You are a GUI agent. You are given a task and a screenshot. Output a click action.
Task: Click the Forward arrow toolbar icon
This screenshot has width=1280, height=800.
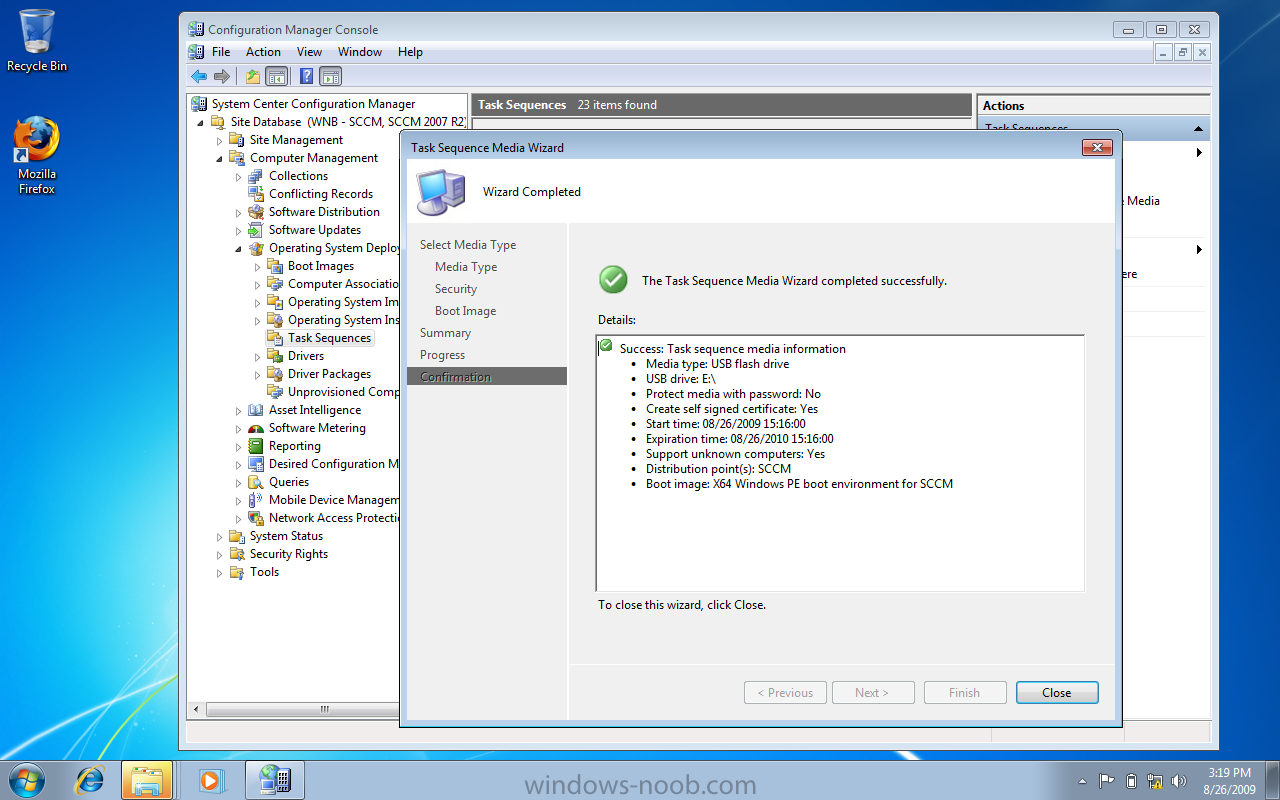coord(222,76)
